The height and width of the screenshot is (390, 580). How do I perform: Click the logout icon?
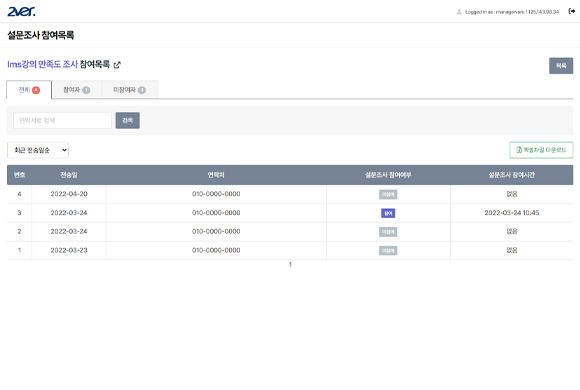click(571, 11)
